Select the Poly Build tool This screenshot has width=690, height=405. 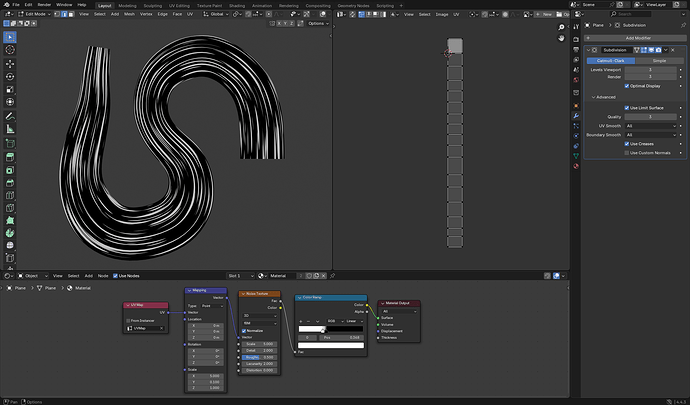[10, 221]
